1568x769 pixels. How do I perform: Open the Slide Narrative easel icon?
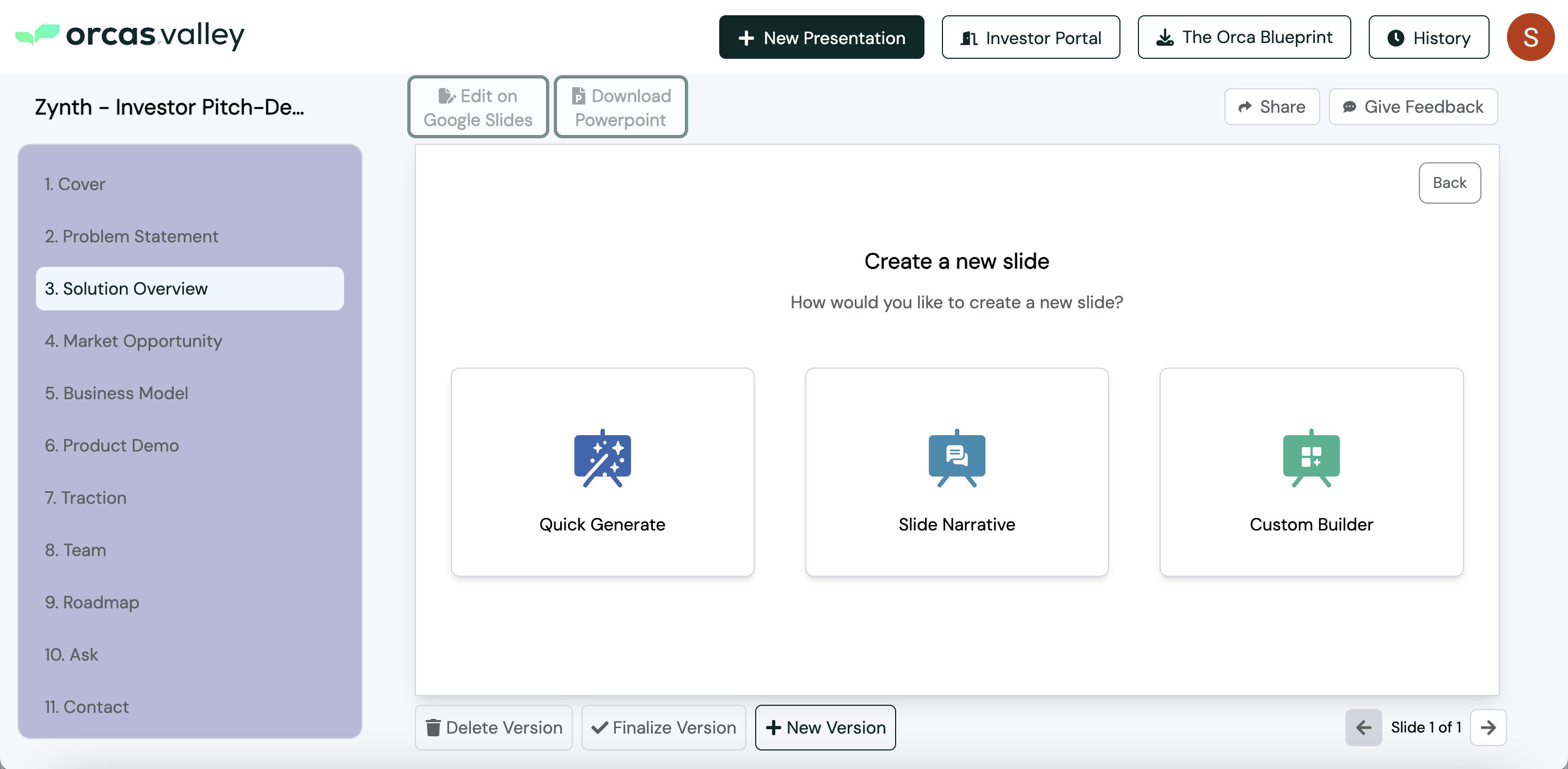[x=956, y=459]
